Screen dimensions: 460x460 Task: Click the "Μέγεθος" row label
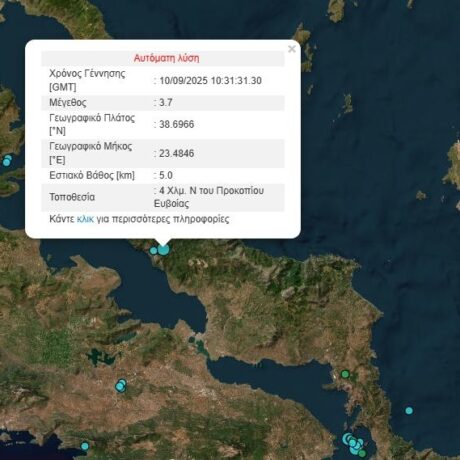68,102
